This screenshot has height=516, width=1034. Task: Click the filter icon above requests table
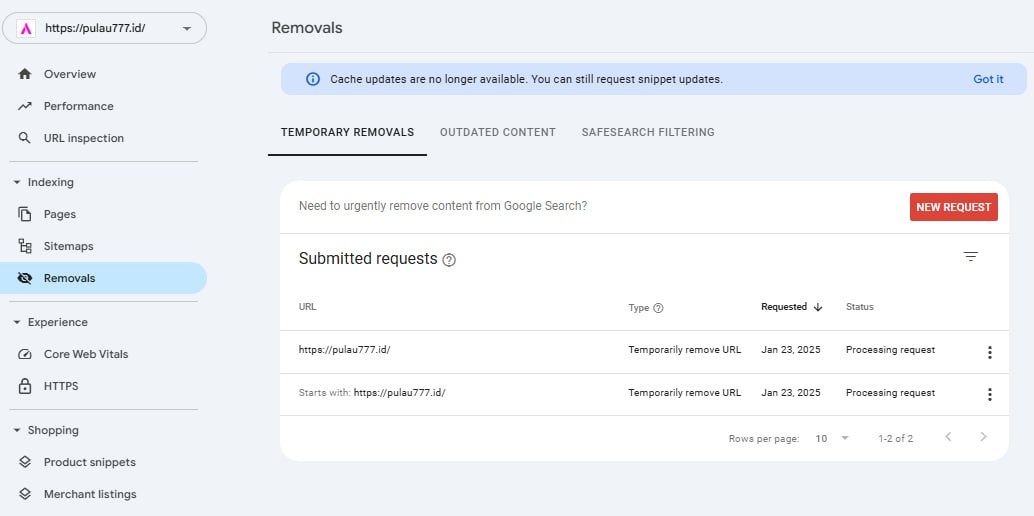pyautogui.click(x=970, y=257)
